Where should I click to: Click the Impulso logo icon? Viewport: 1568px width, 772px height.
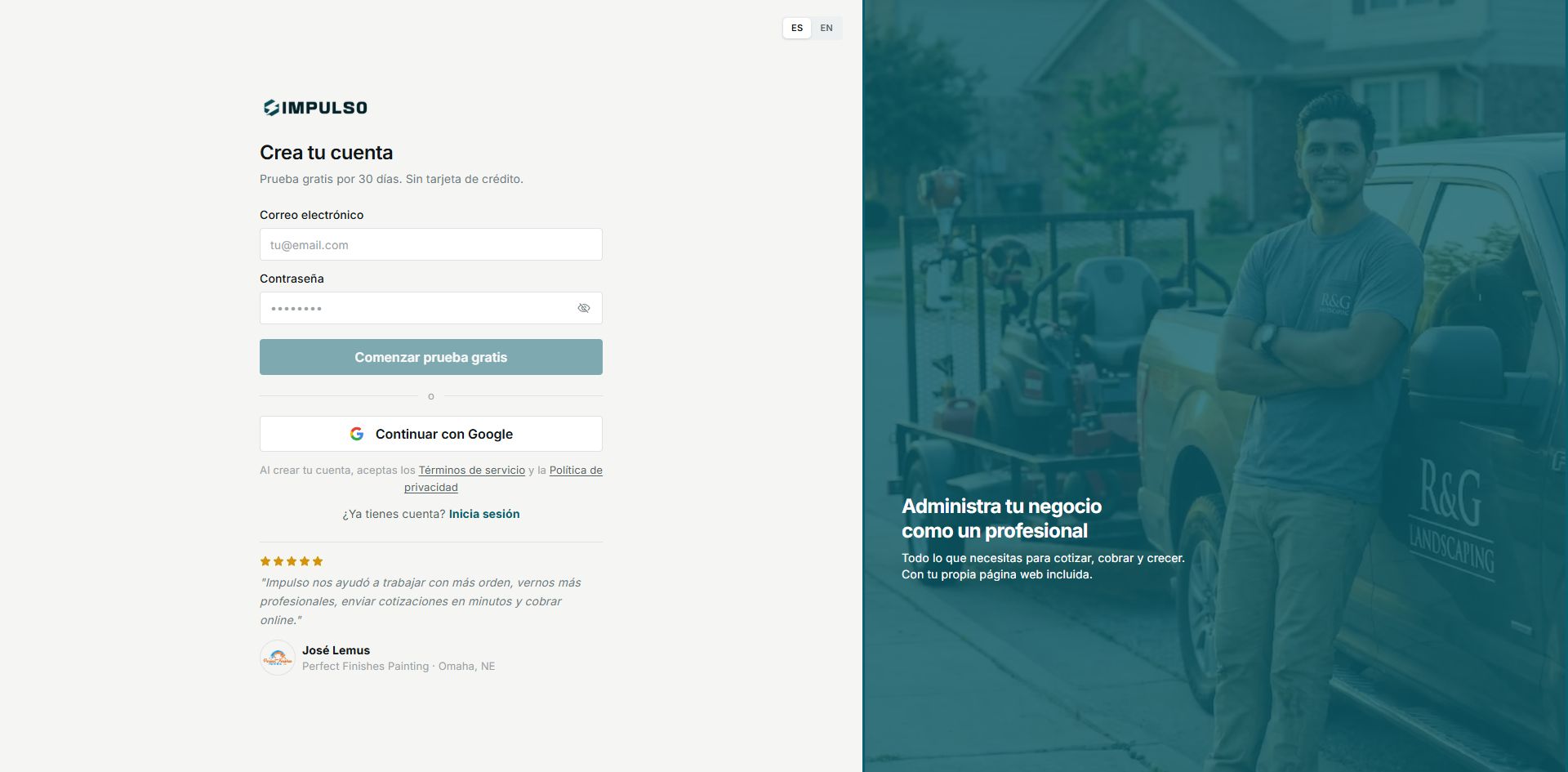(271, 108)
